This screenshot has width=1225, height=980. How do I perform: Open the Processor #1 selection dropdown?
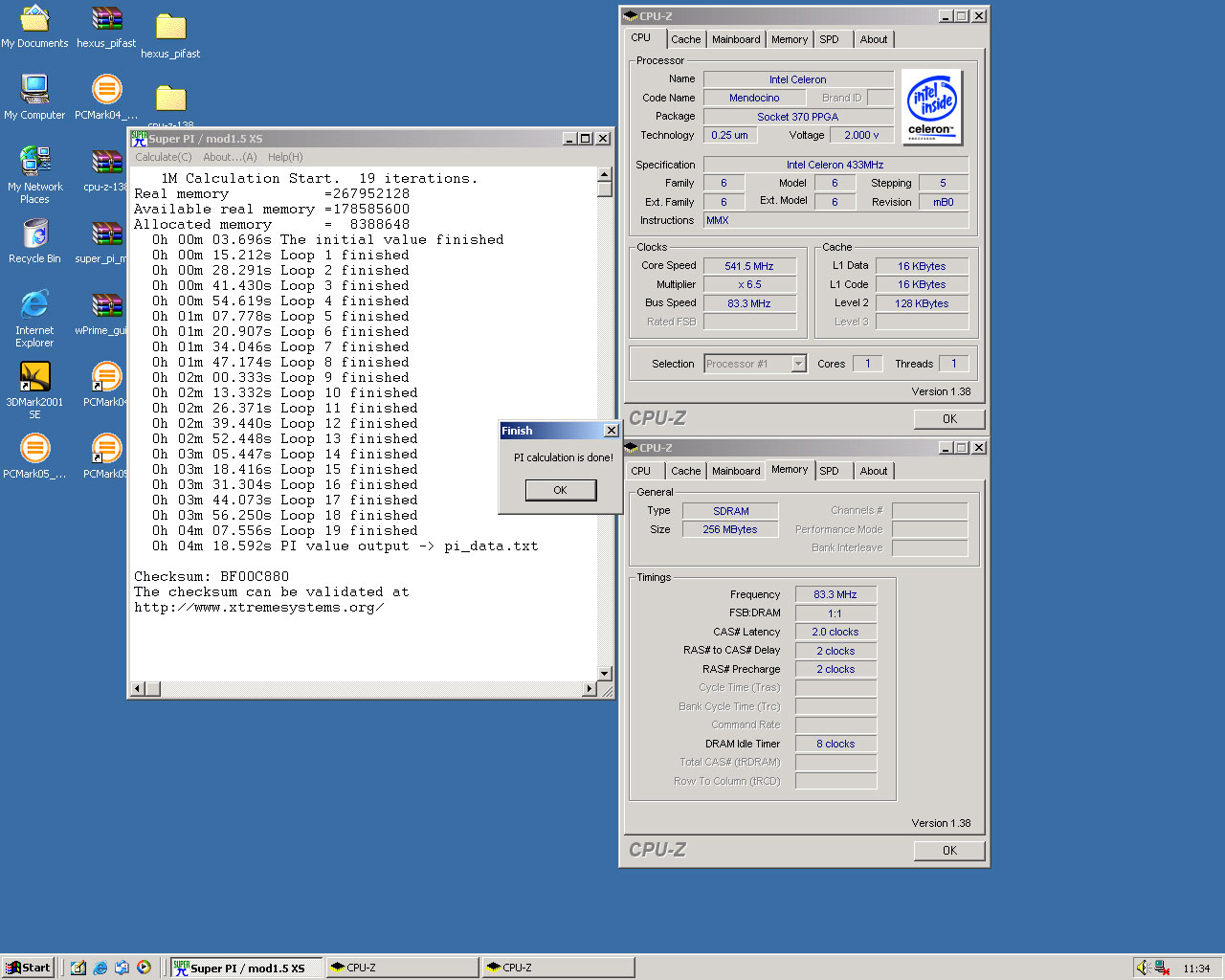coord(798,364)
